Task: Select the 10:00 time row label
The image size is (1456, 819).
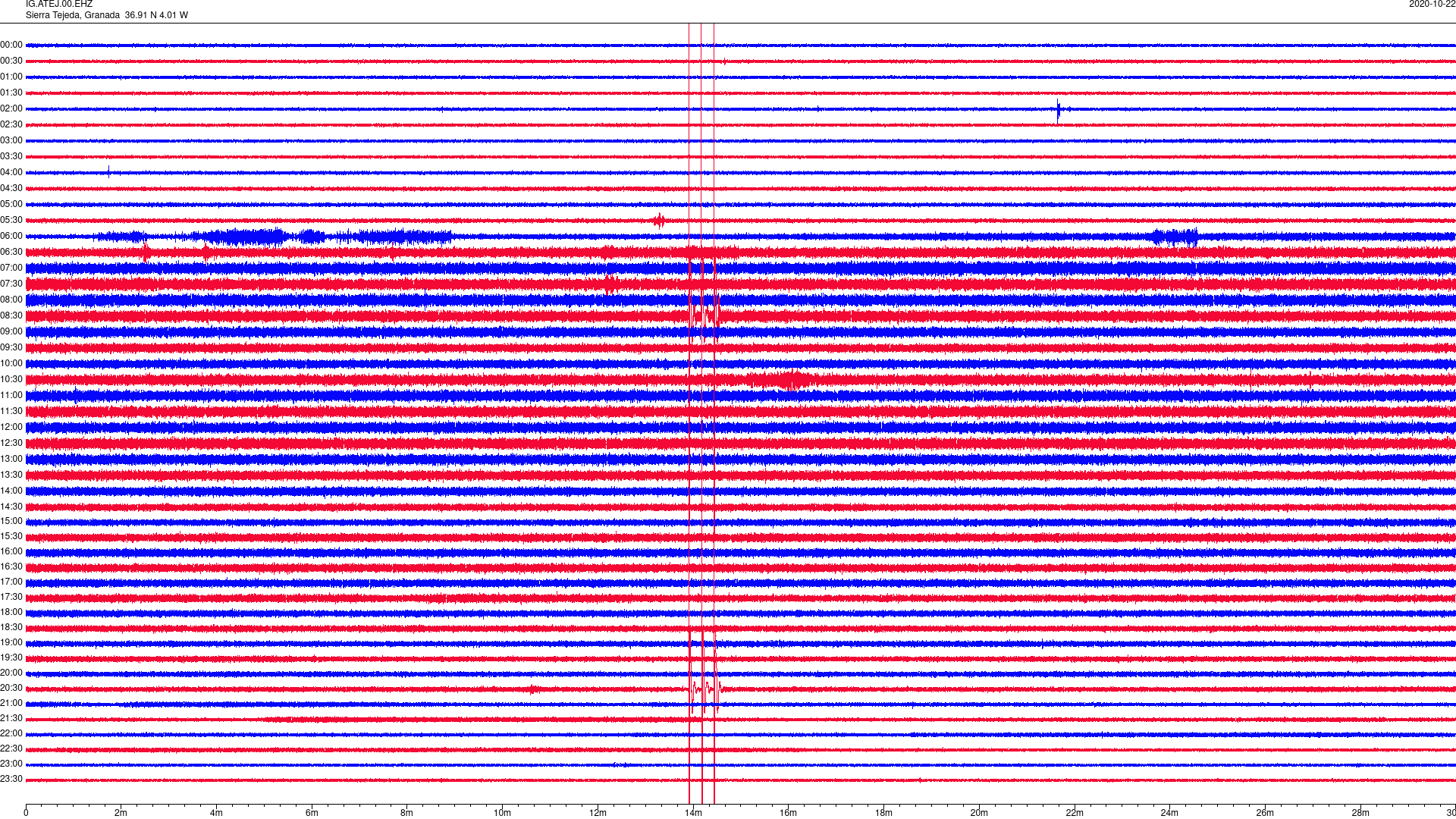Action: pos(11,364)
